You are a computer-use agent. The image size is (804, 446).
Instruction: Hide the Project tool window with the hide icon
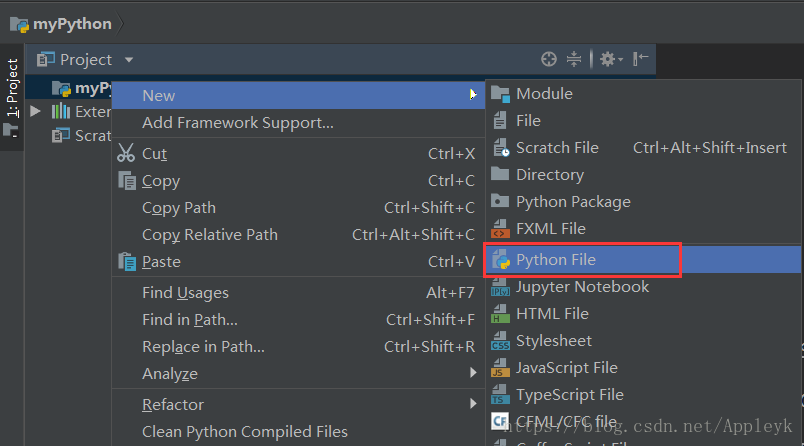click(x=640, y=59)
